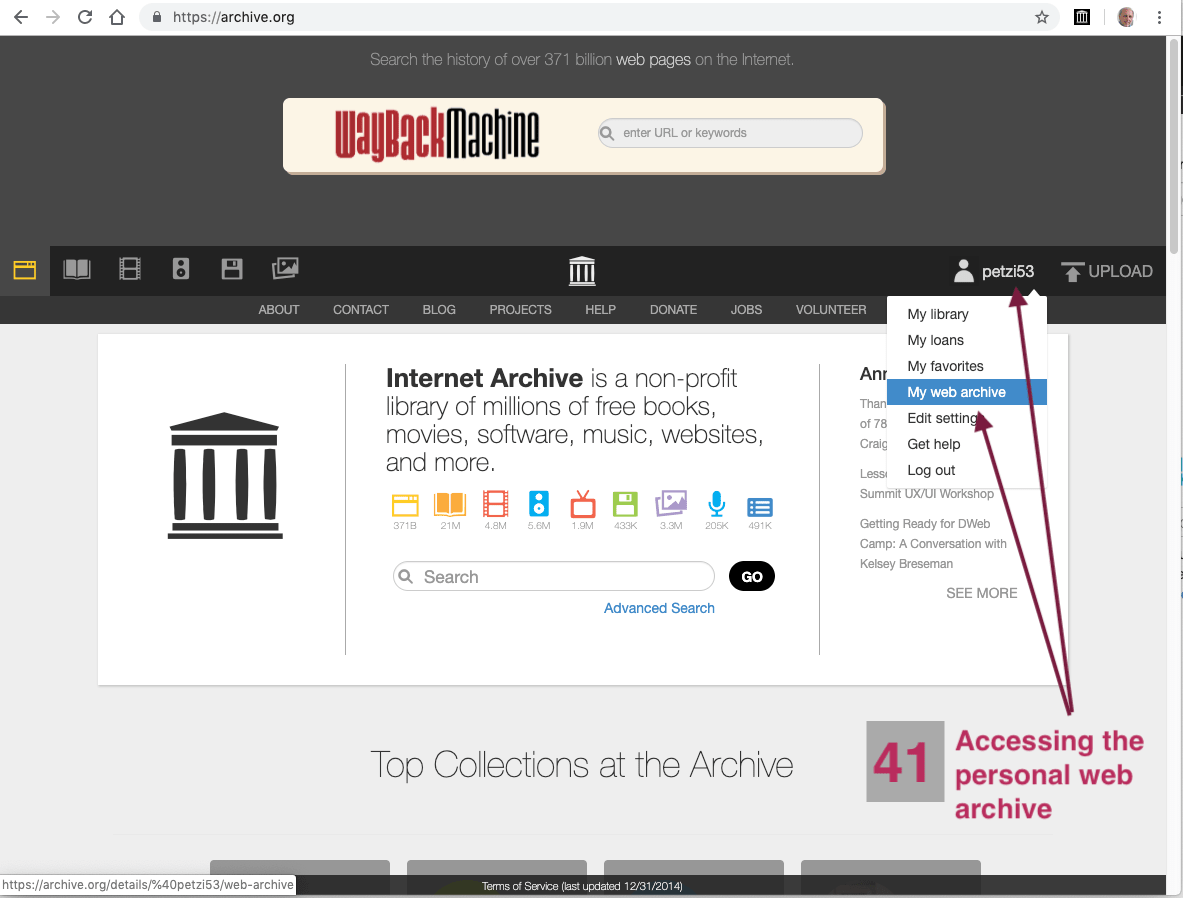Choose My favorites in user menu

coord(945,366)
